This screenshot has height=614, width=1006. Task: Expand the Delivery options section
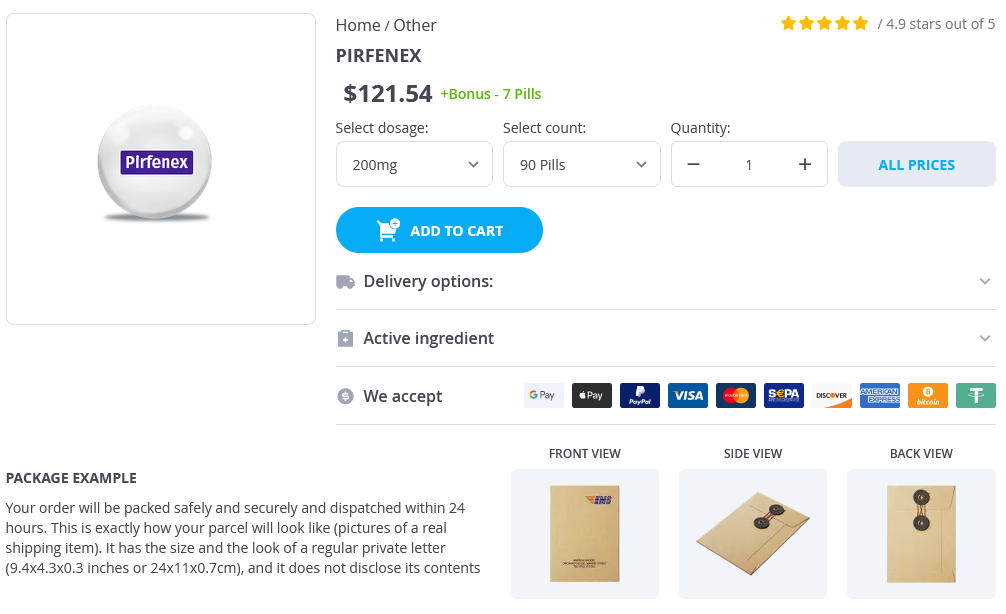coord(665,282)
